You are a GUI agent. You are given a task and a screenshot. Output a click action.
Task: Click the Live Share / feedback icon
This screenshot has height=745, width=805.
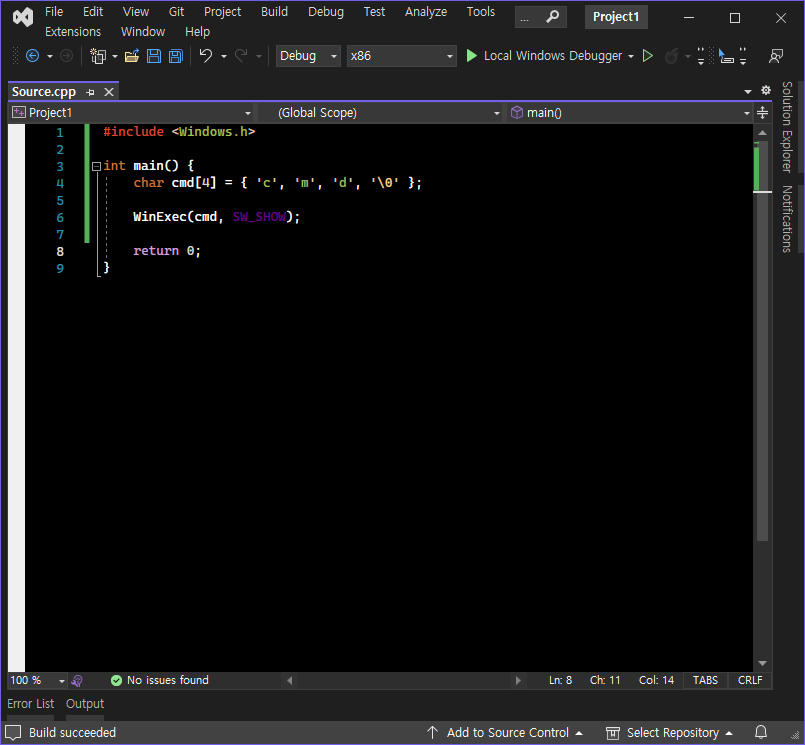pos(776,55)
